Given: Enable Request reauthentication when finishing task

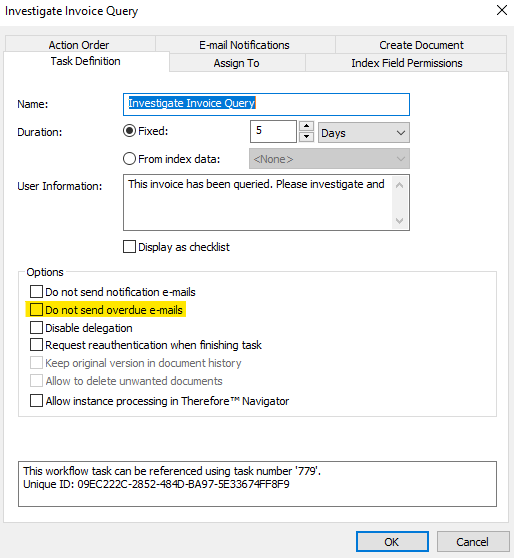Looking at the screenshot, I should click(x=36, y=344).
